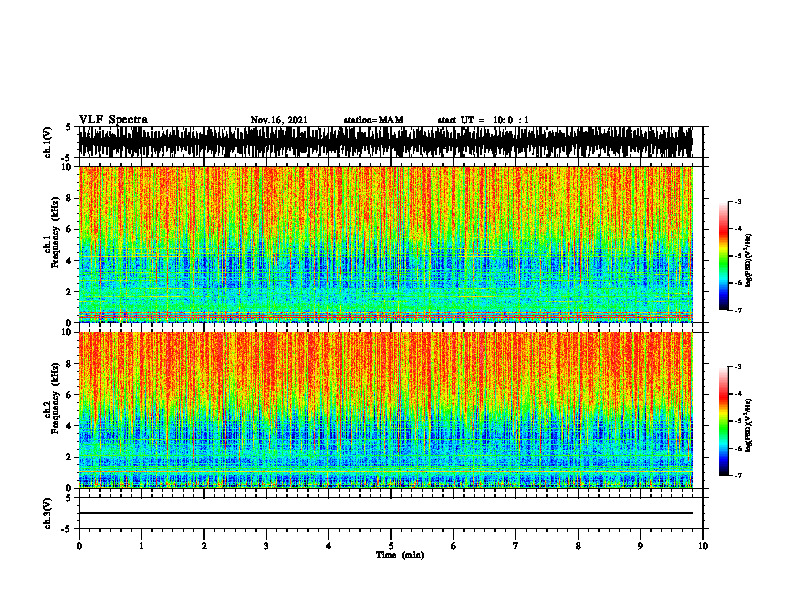
Task: Click the ch.2 spectrogram color scale bar
Action: click(724, 421)
